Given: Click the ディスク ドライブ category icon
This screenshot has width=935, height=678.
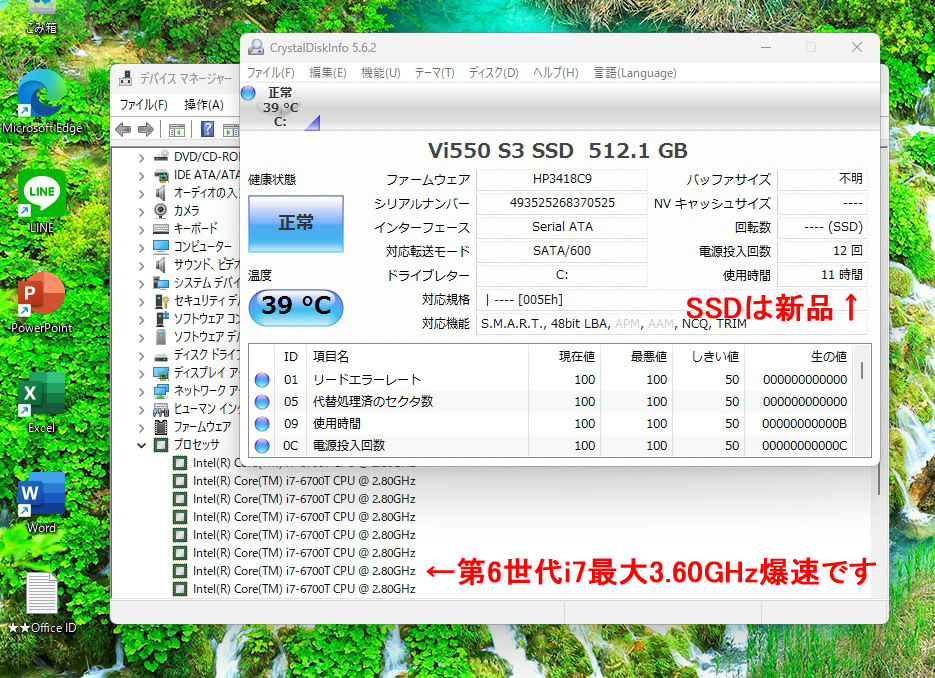Looking at the screenshot, I should pyautogui.click(x=161, y=357).
